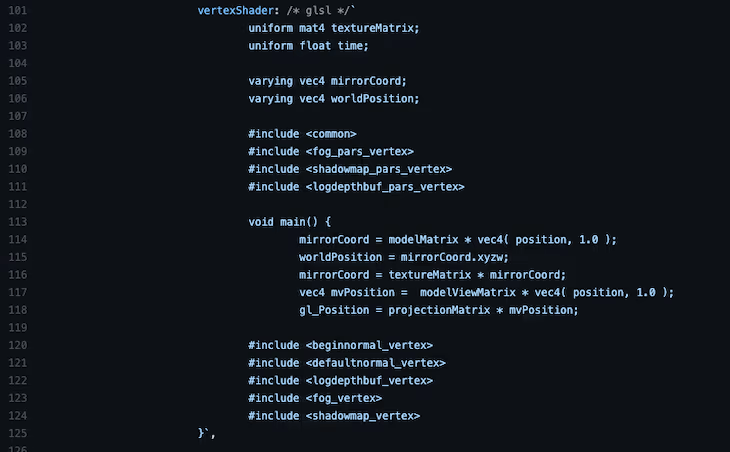Click the worldPosition = mirrorCoord.xyzw line
This screenshot has height=452, width=730.
coord(403,257)
